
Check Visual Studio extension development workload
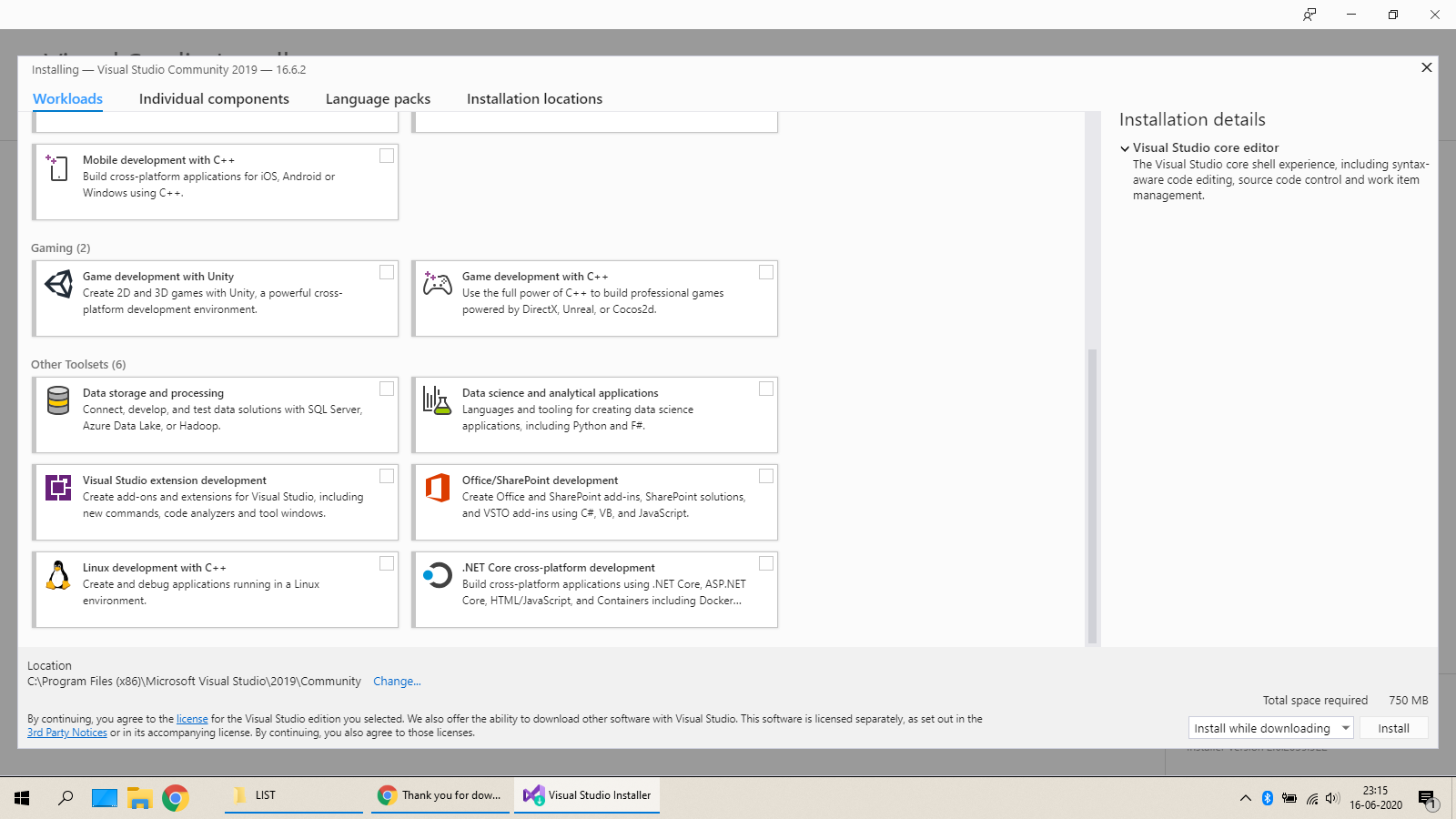point(387,476)
